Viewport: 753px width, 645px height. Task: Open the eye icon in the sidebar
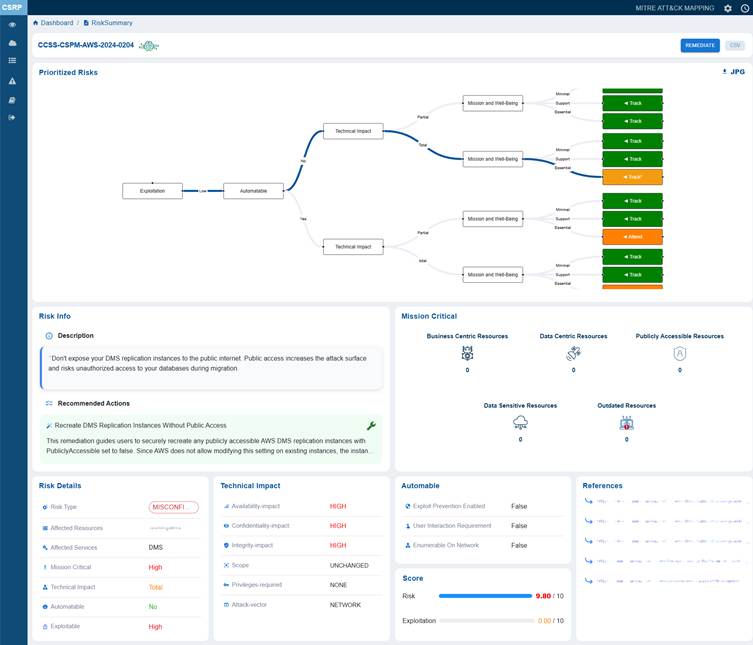click(x=12, y=24)
